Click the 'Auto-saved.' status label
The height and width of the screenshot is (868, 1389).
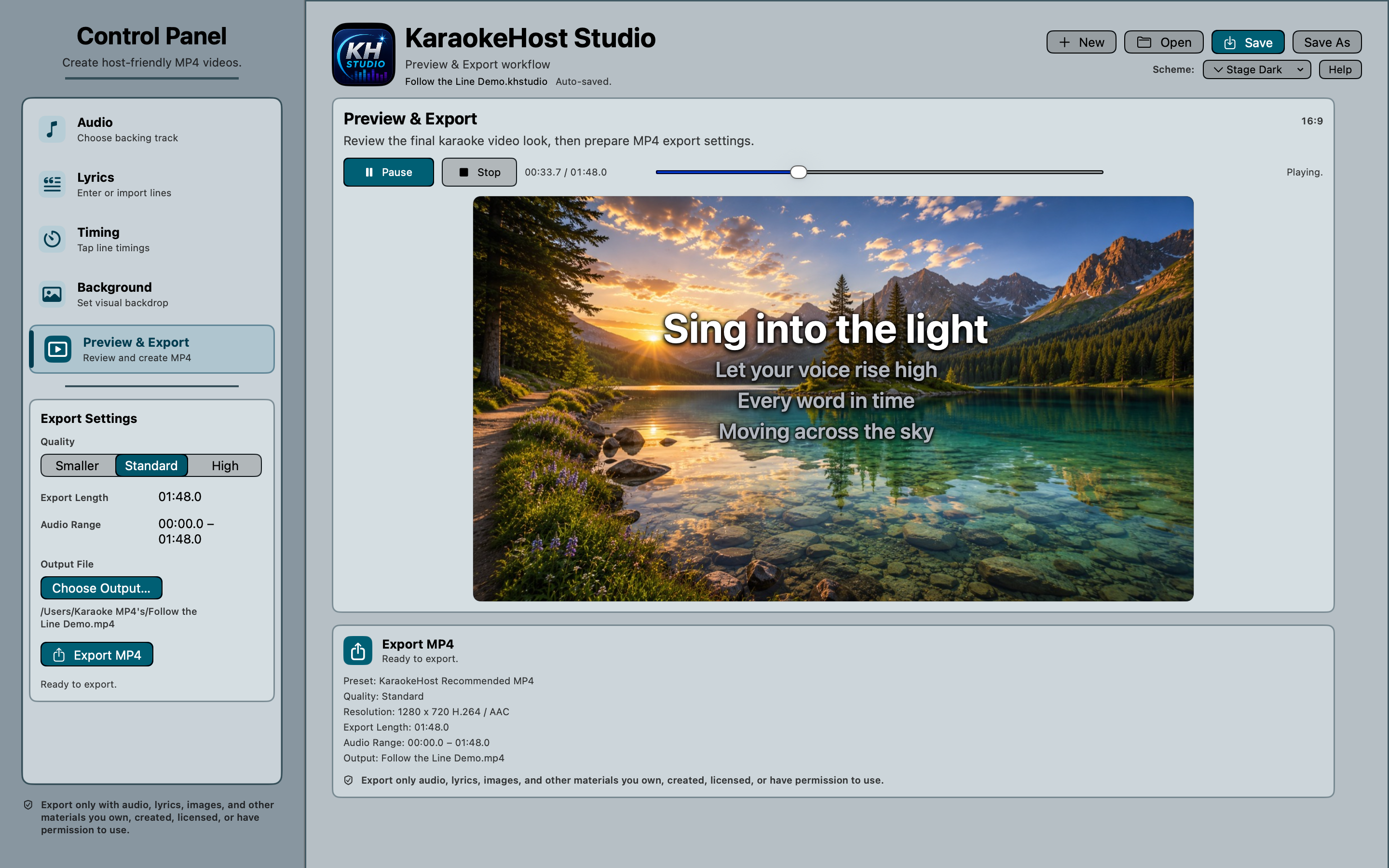coord(583,81)
